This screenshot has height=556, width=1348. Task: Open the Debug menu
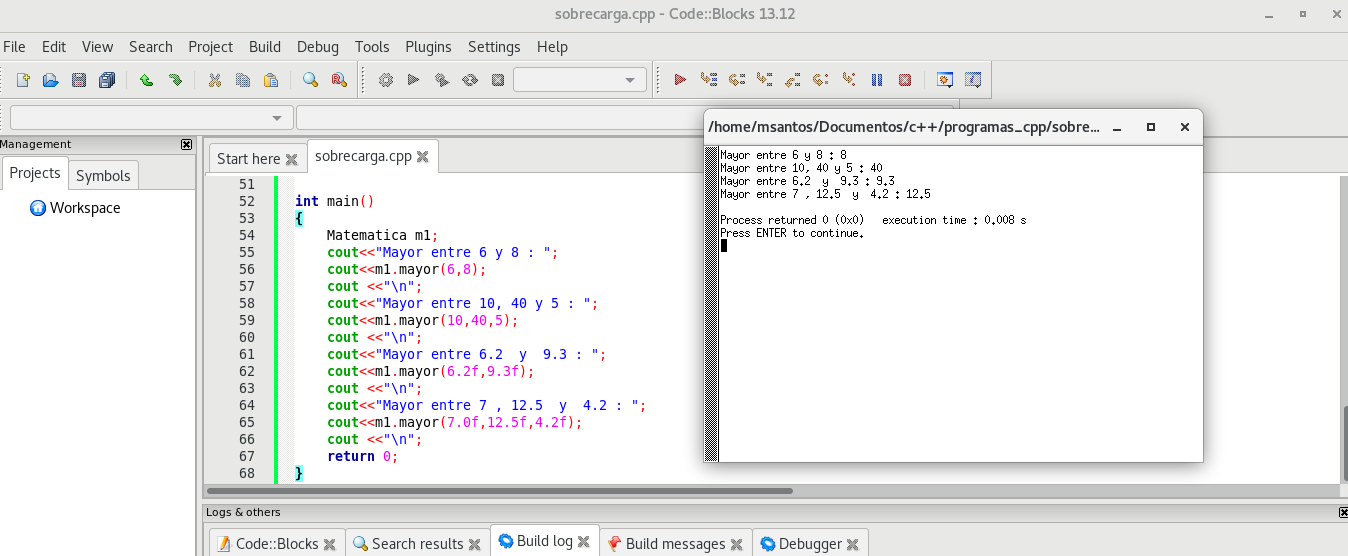coord(318,47)
